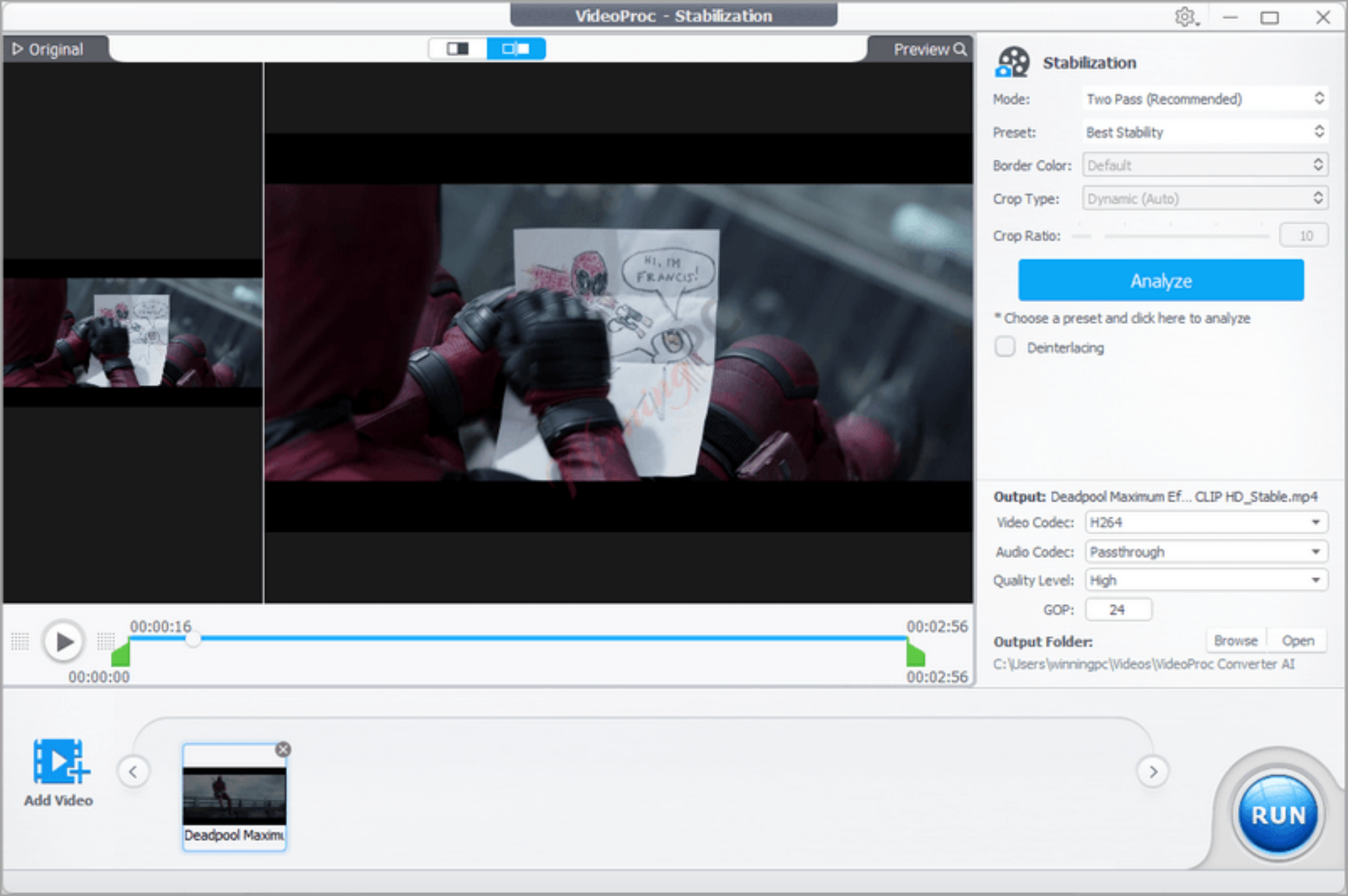
Task: Select the Quality Level dropdown
Action: pos(1205,580)
